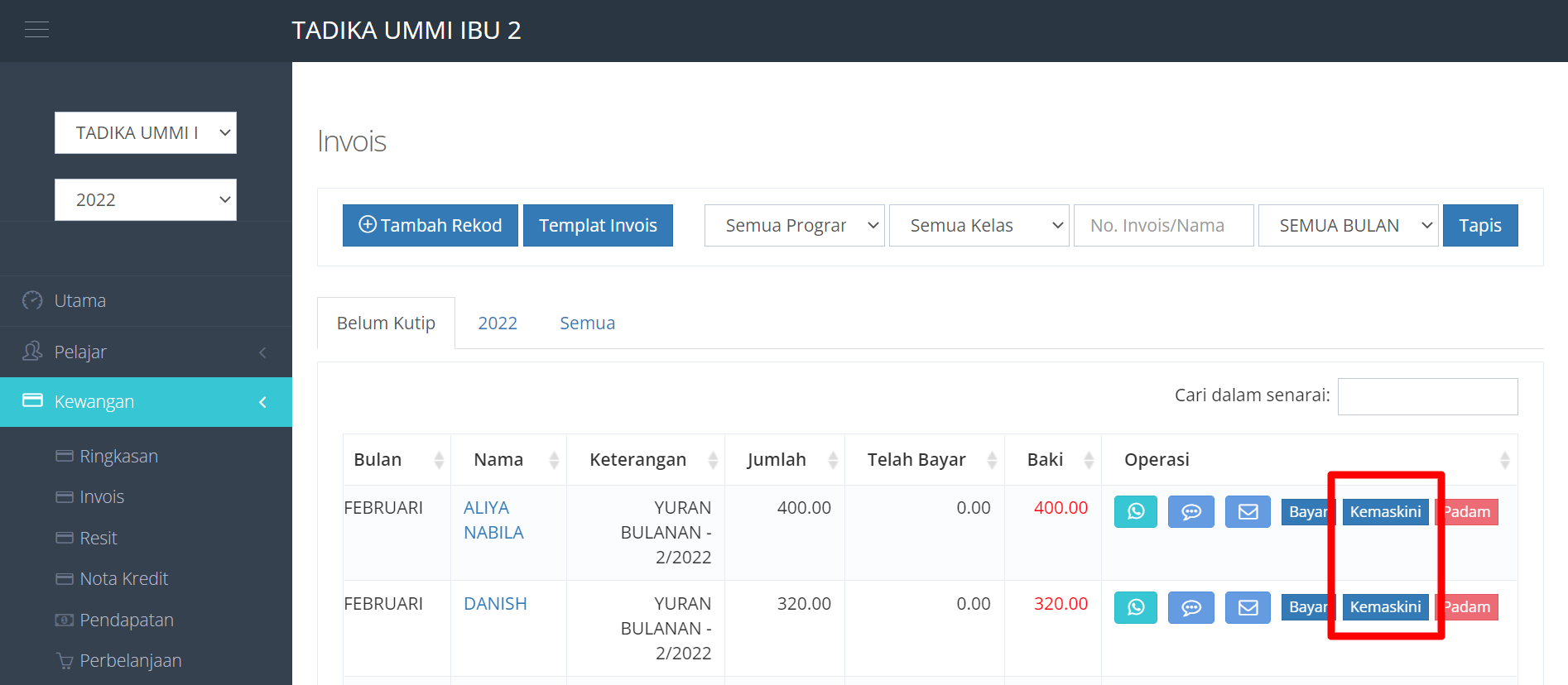
Task: Sort table by Baki column arrows
Action: (1089, 460)
